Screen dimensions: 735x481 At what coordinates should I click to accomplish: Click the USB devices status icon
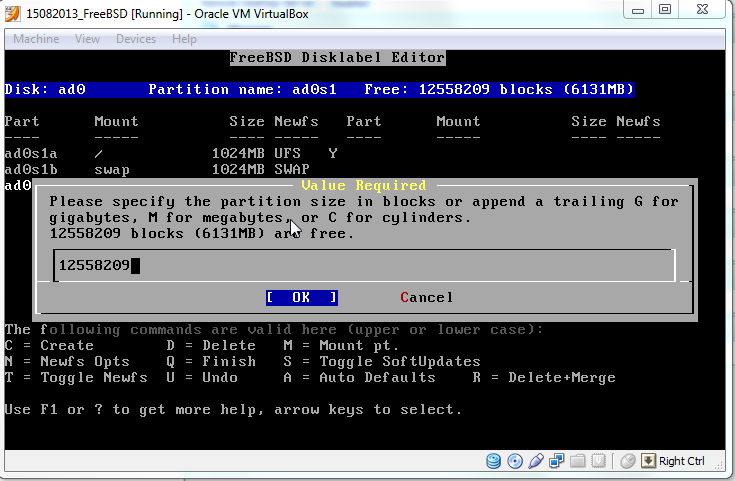pos(536,461)
